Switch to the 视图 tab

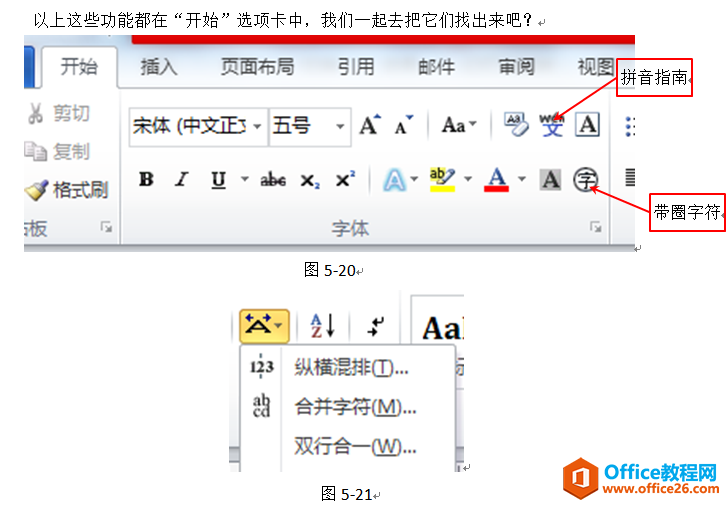596,67
